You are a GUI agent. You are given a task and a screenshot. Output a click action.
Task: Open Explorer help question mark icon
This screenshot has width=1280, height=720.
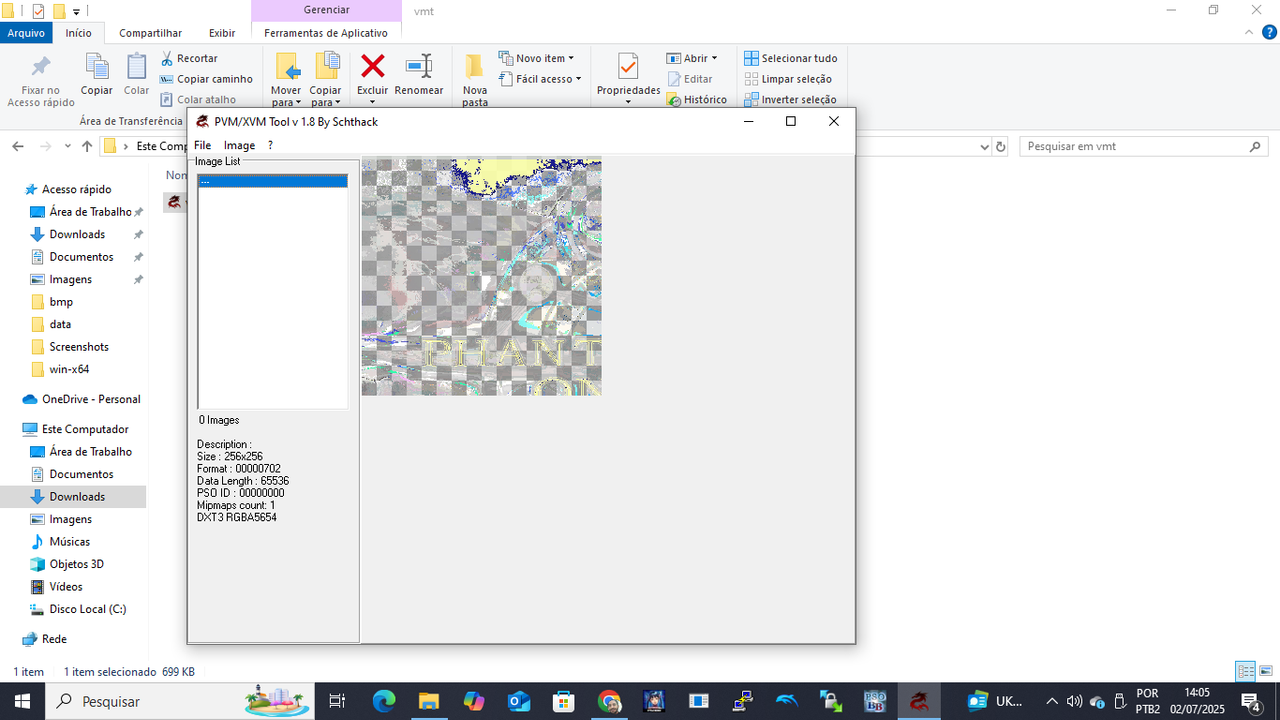(x=1269, y=33)
